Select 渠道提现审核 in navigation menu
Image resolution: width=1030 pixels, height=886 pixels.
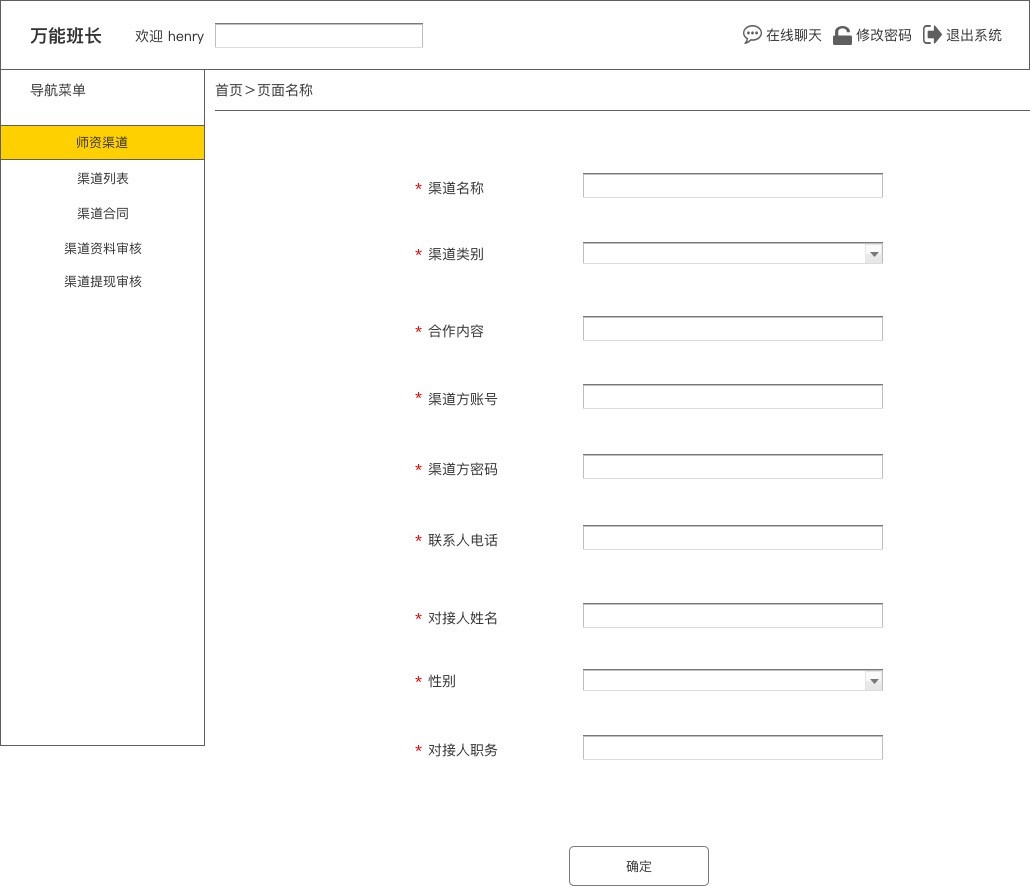pyautogui.click(x=102, y=282)
